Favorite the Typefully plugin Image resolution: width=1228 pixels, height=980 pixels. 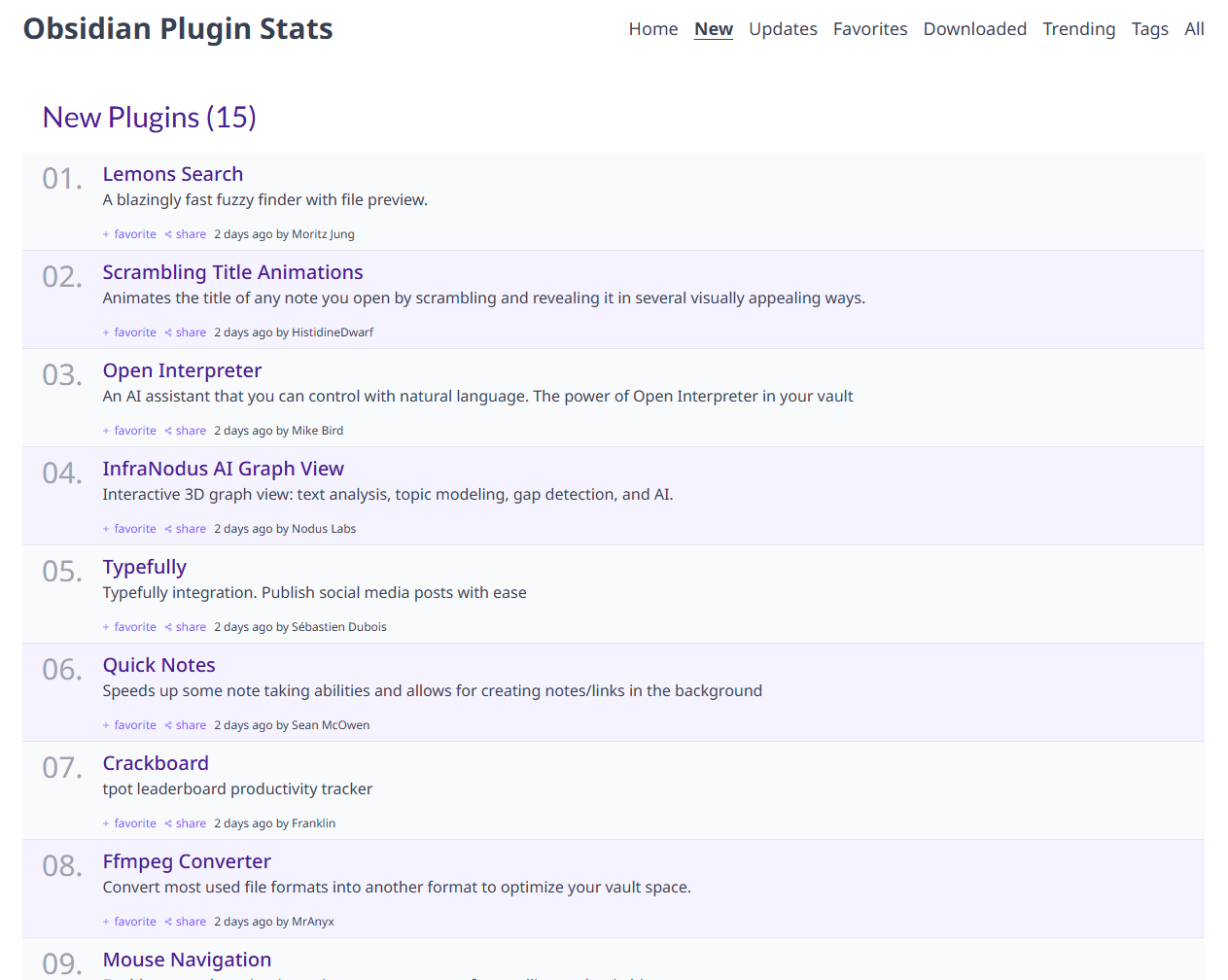coord(129,627)
